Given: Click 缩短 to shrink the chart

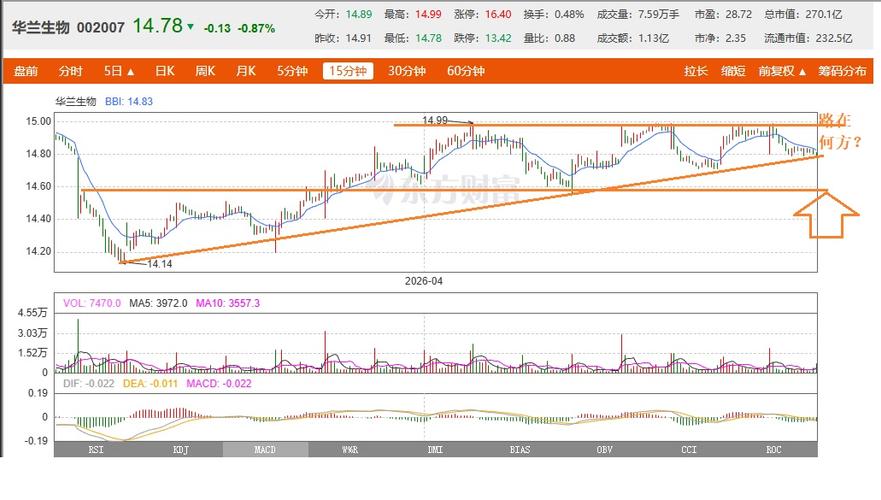Looking at the screenshot, I should coord(733,71).
